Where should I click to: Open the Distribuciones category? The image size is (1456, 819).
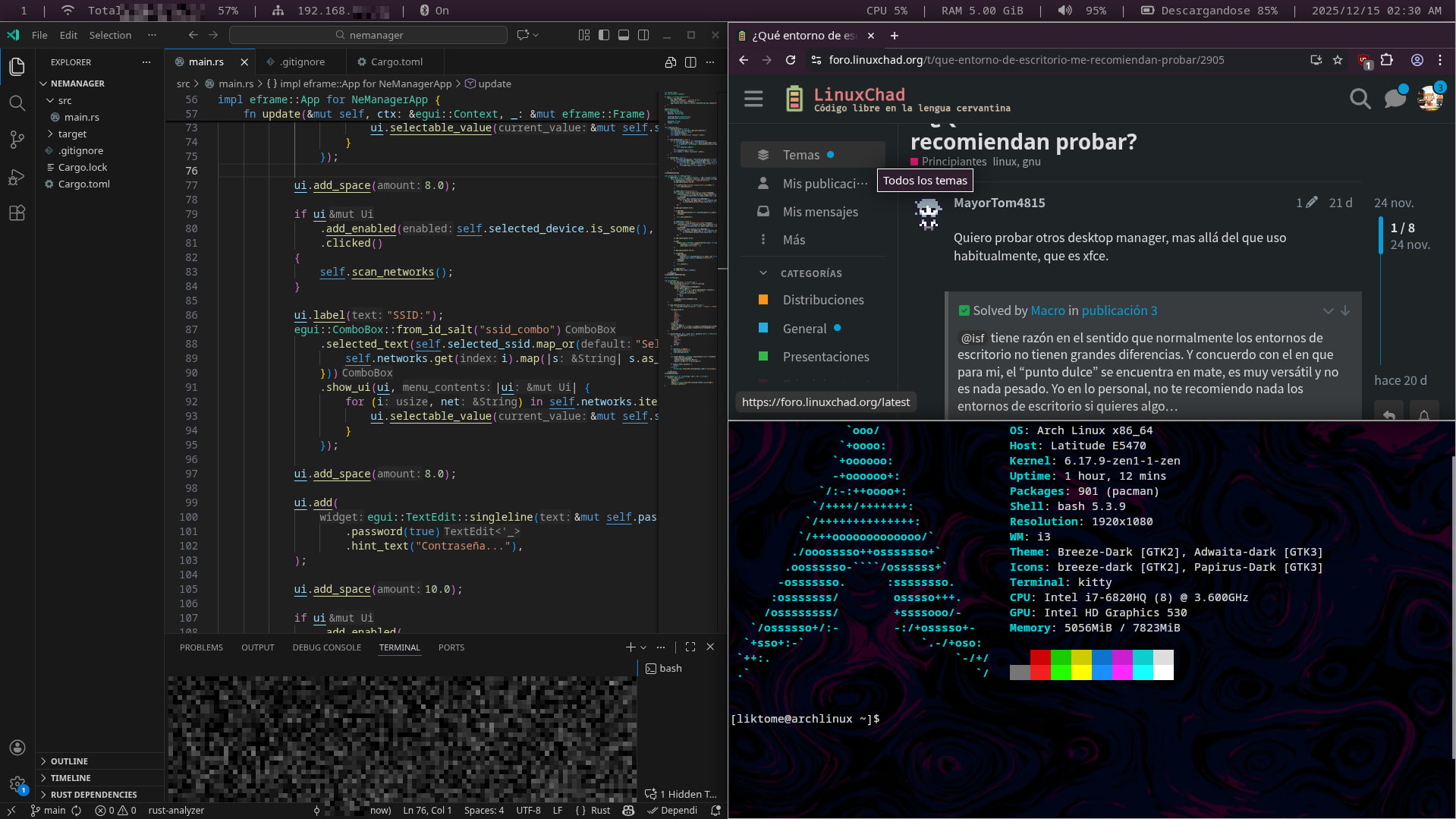[823, 300]
